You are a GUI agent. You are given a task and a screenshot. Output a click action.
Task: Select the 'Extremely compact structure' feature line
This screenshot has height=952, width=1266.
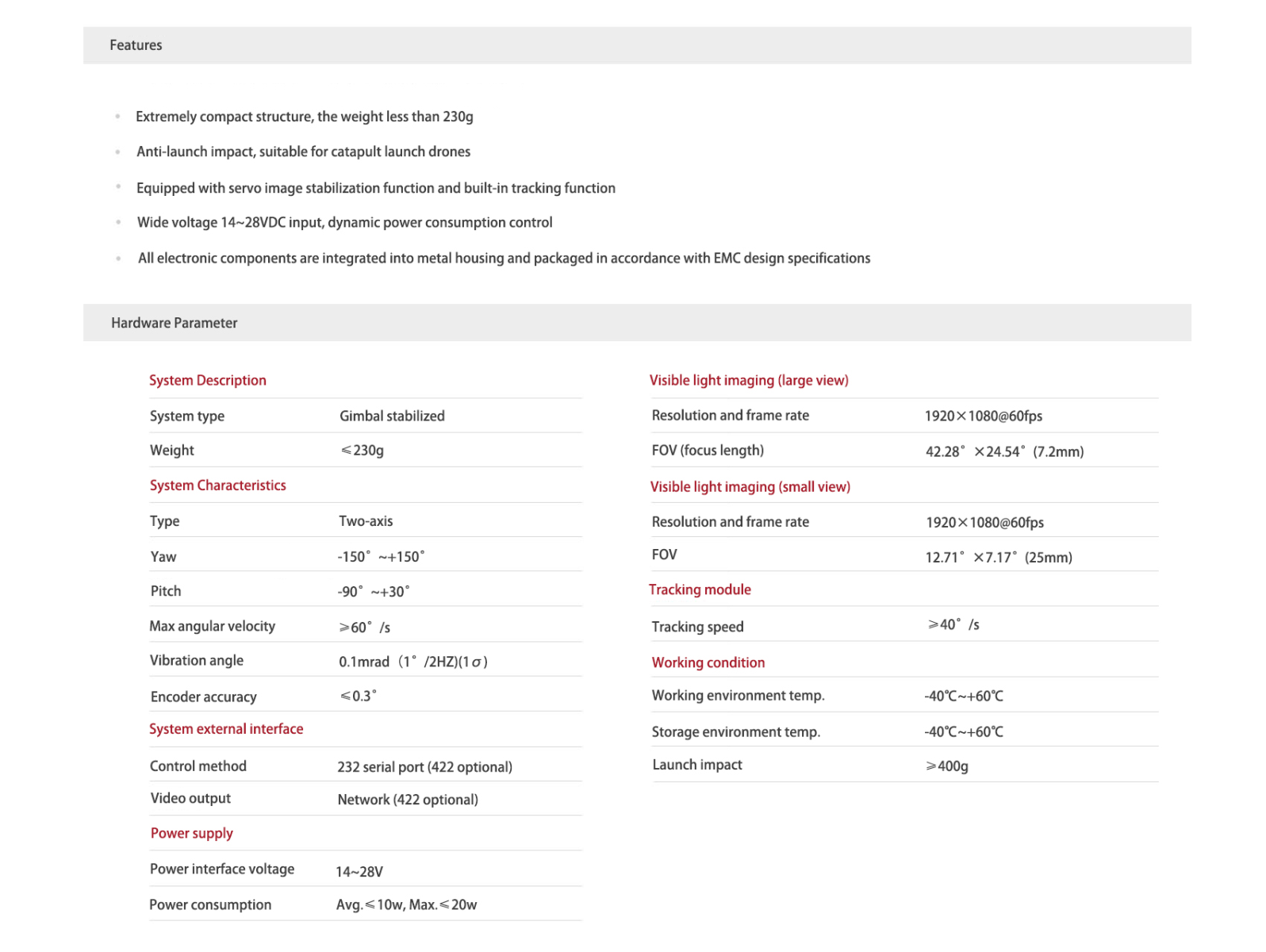305,117
